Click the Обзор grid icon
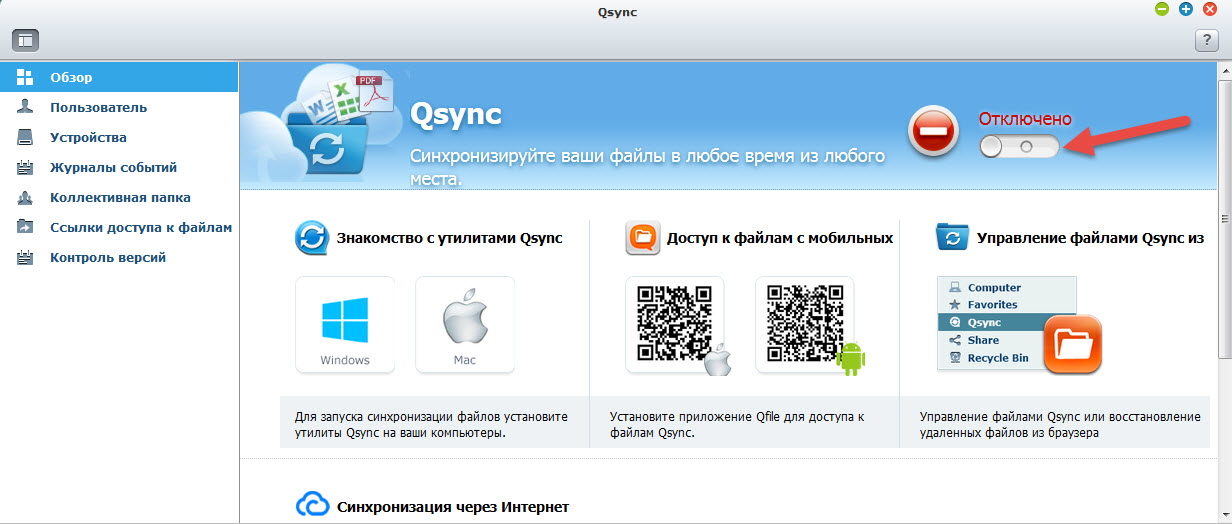This screenshot has width=1232, height=524. tap(25, 77)
